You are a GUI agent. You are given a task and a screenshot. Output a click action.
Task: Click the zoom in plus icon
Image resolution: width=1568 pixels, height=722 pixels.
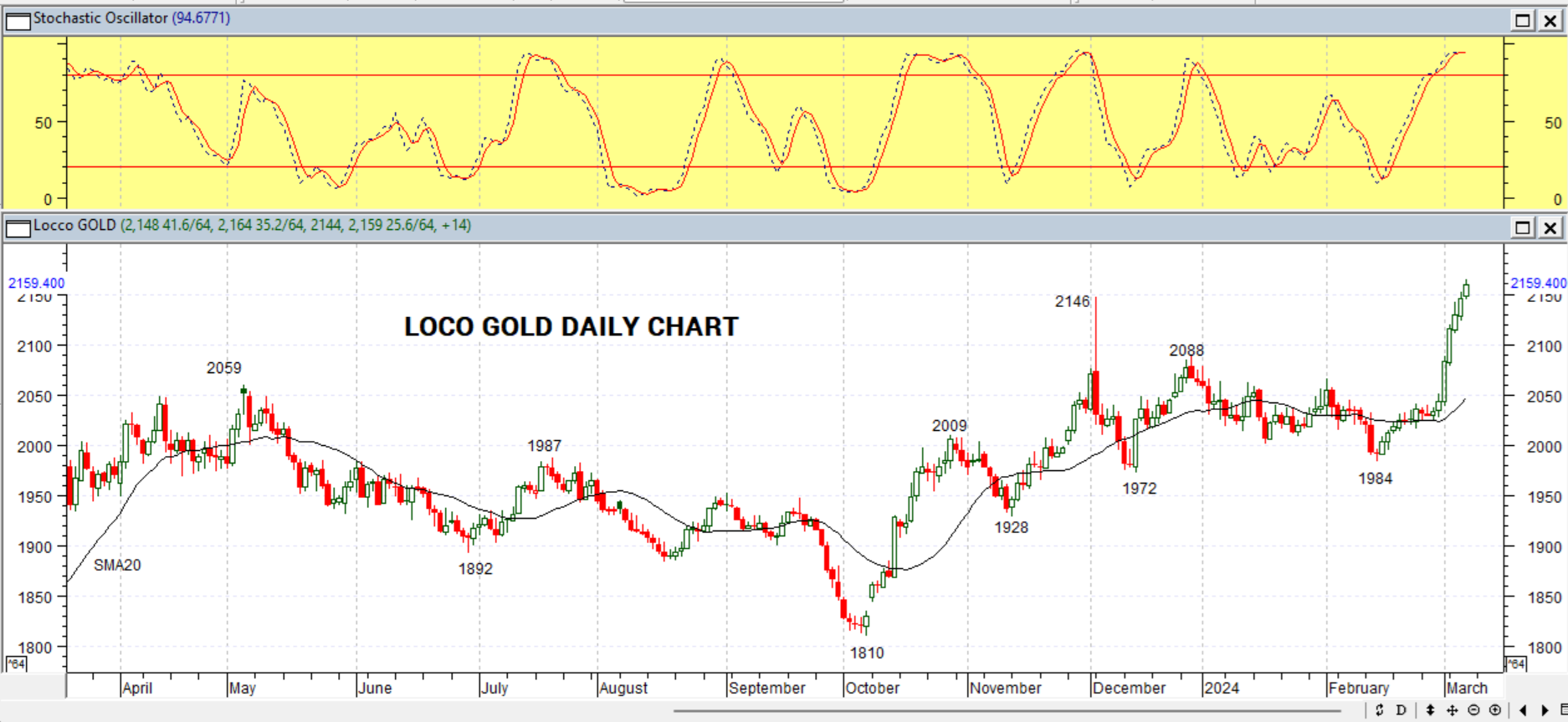coord(1495,710)
